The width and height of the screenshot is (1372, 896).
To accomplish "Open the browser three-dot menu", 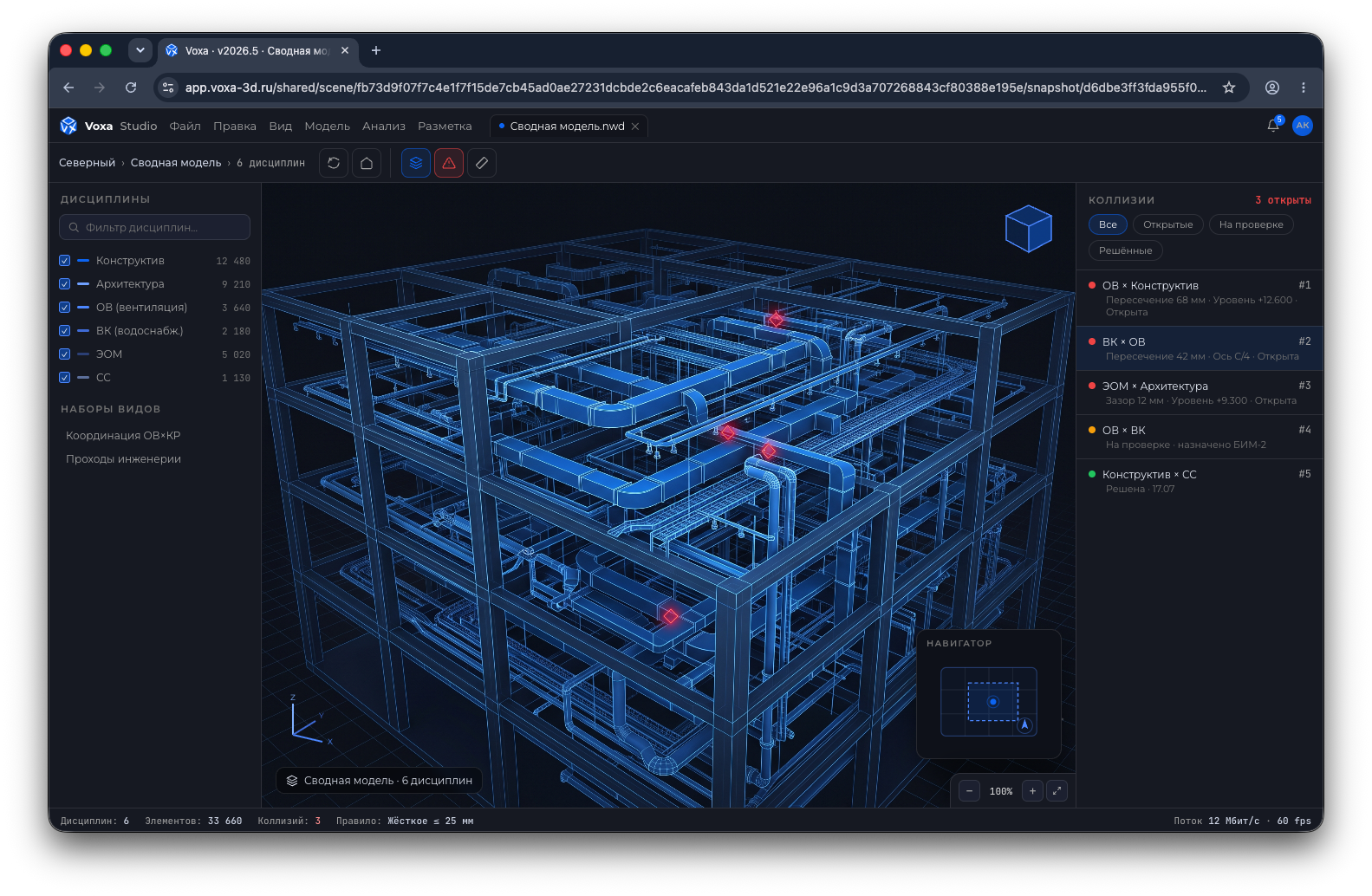I will [1304, 88].
